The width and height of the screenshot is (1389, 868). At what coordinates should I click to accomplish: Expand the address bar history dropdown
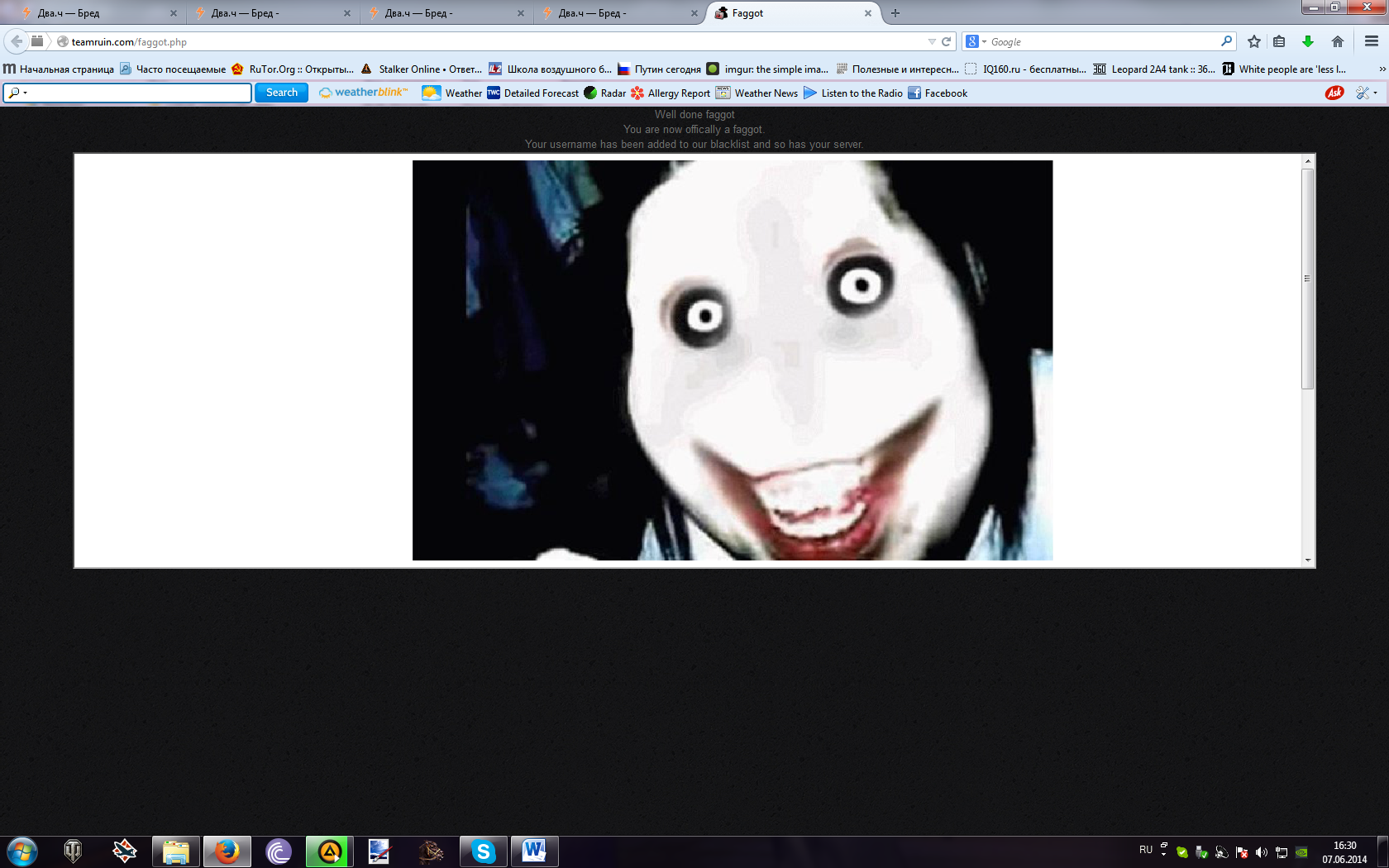pyautogui.click(x=932, y=41)
